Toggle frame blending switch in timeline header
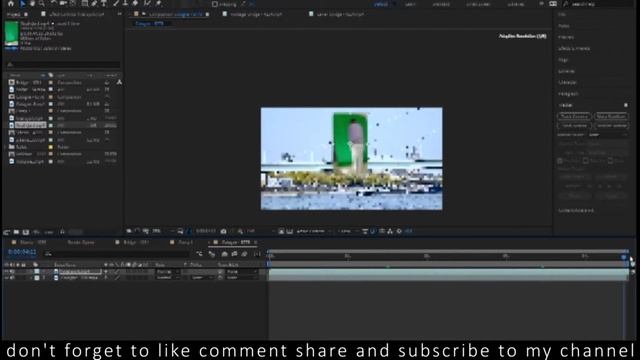Screen dimensions: 640x360 pos(234,254)
